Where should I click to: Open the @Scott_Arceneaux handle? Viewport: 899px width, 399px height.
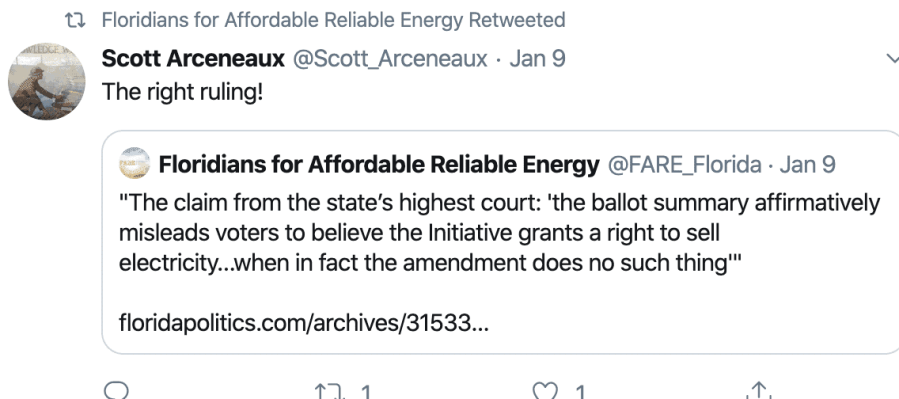pyautogui.click(x=390, y=58)
